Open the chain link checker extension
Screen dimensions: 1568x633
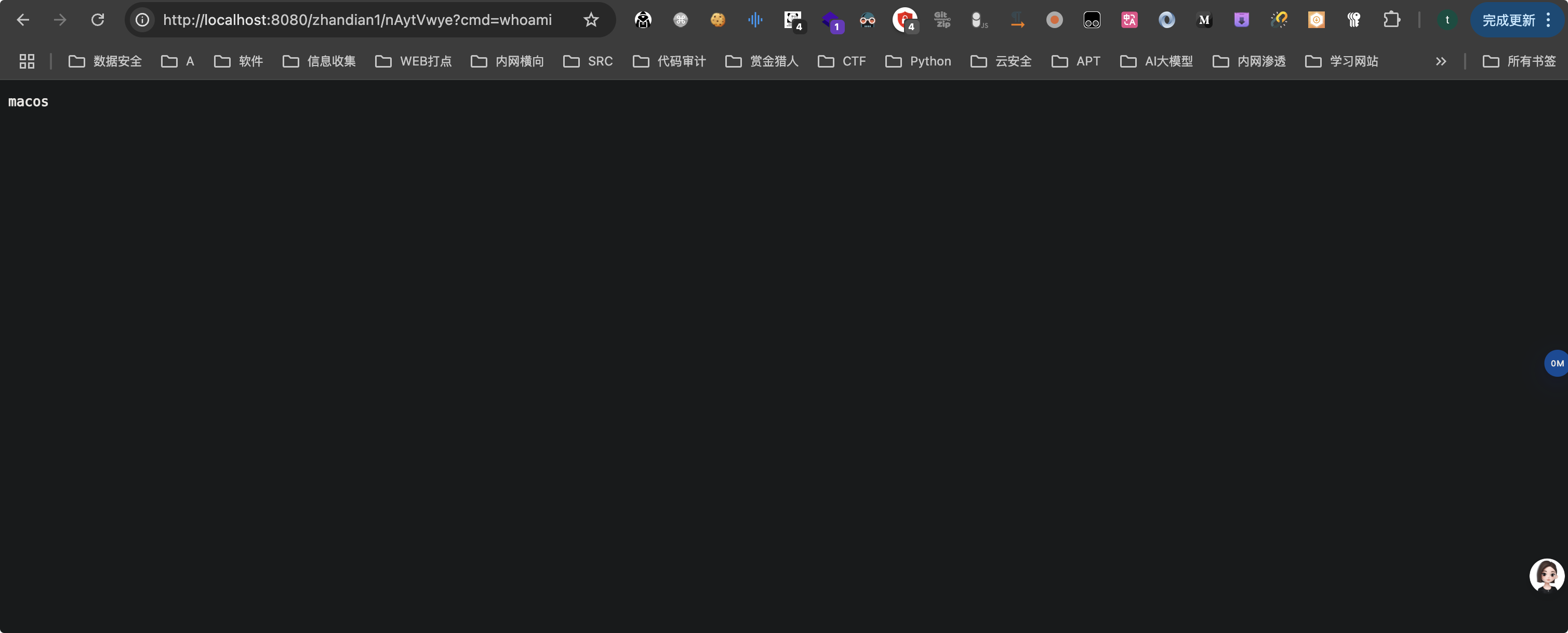click(1279, 20)
